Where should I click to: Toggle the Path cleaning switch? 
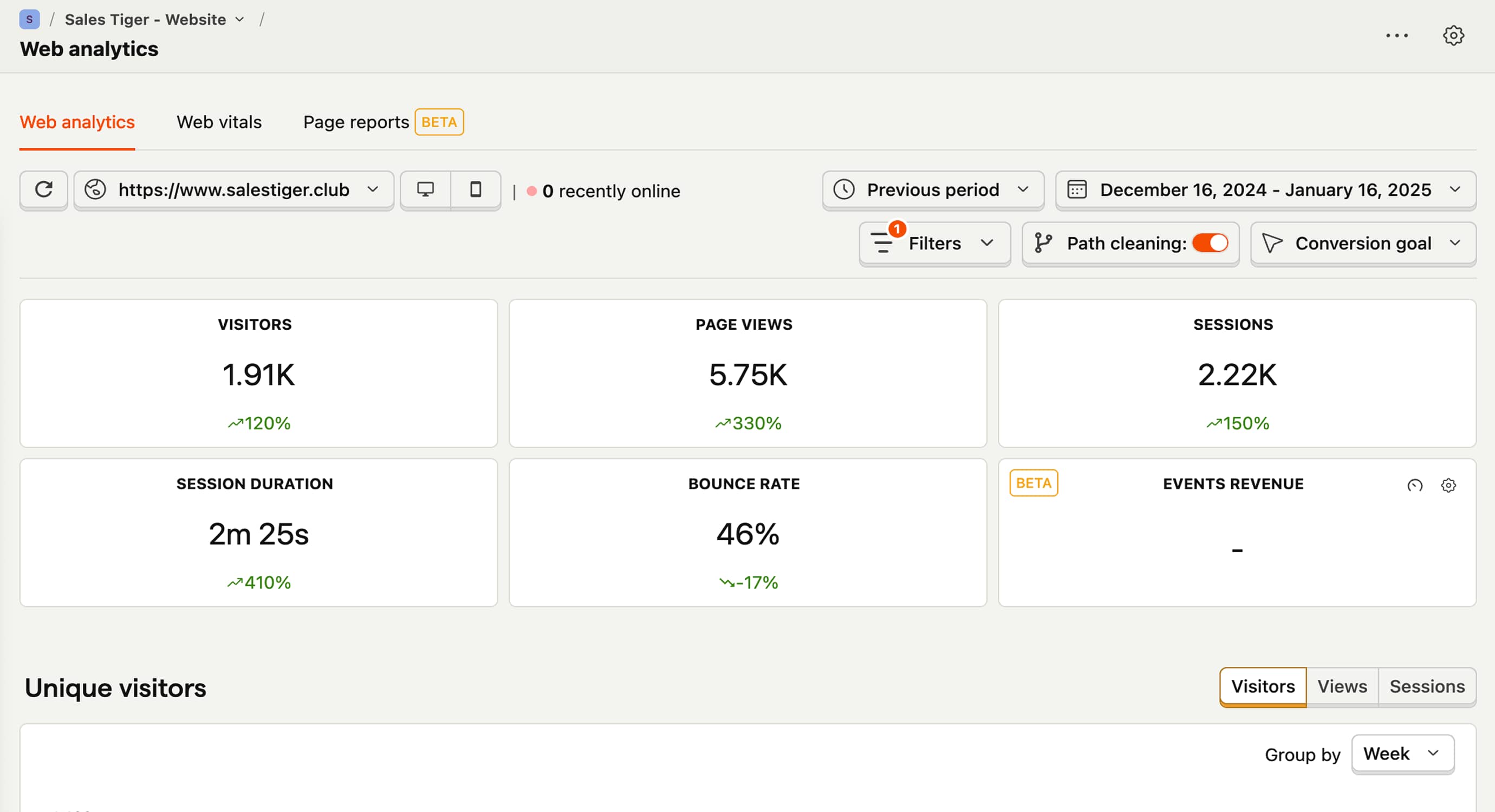1210,243
